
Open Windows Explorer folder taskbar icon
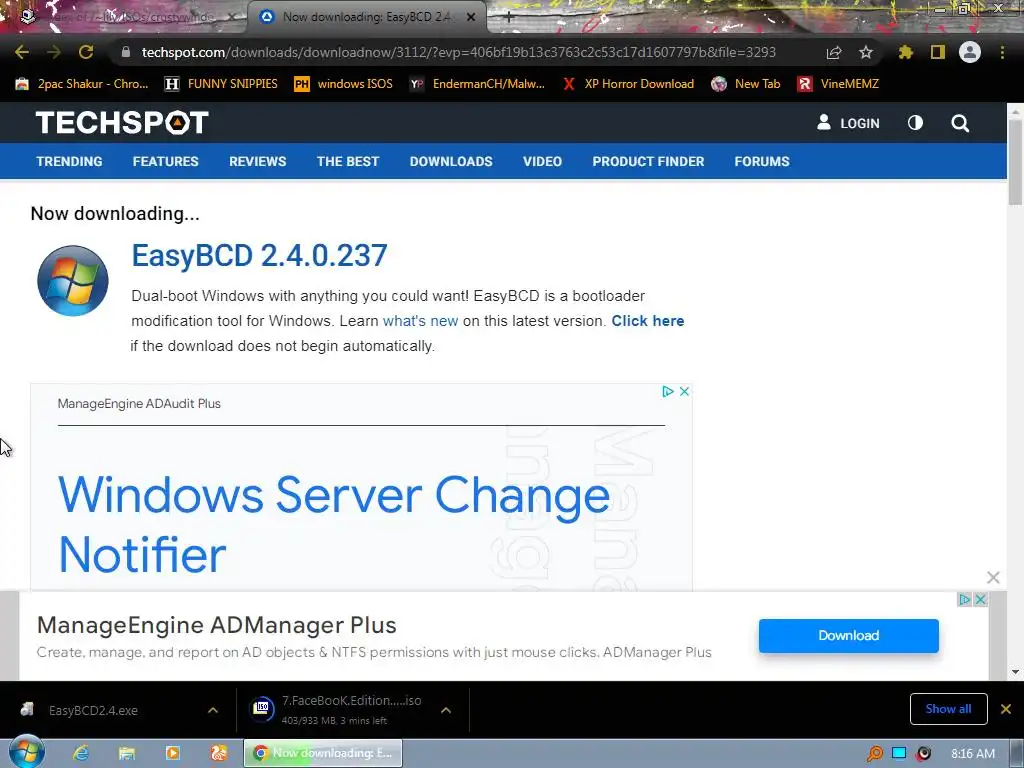coord(127,753)
